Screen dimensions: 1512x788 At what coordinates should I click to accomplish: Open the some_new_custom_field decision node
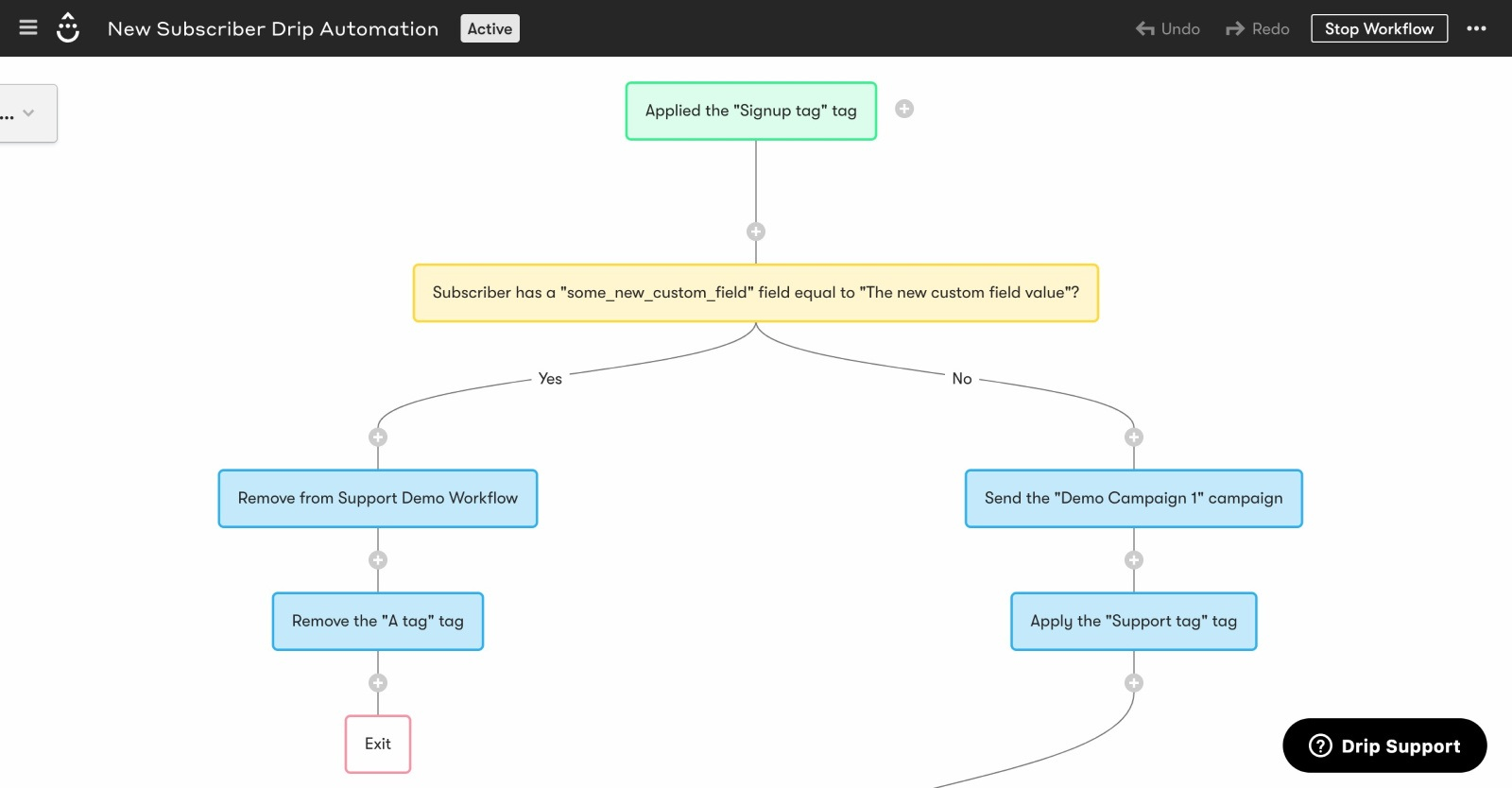756,293
